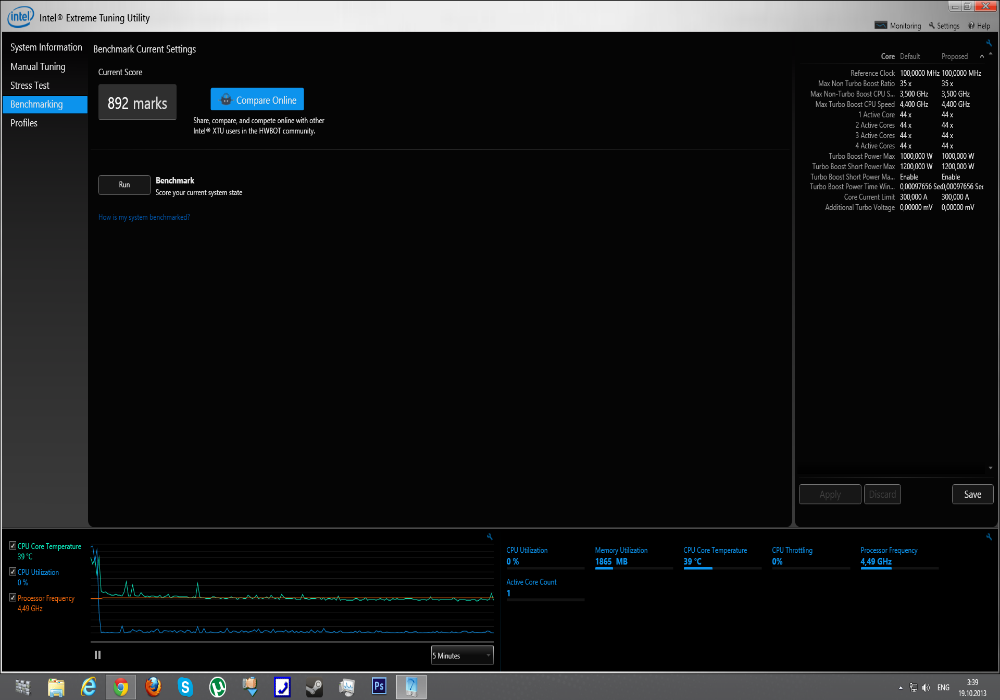Select Max Turbo Boost CPU Speed row
Screen dimensions: 1000x700
click(x=892, y=104)
